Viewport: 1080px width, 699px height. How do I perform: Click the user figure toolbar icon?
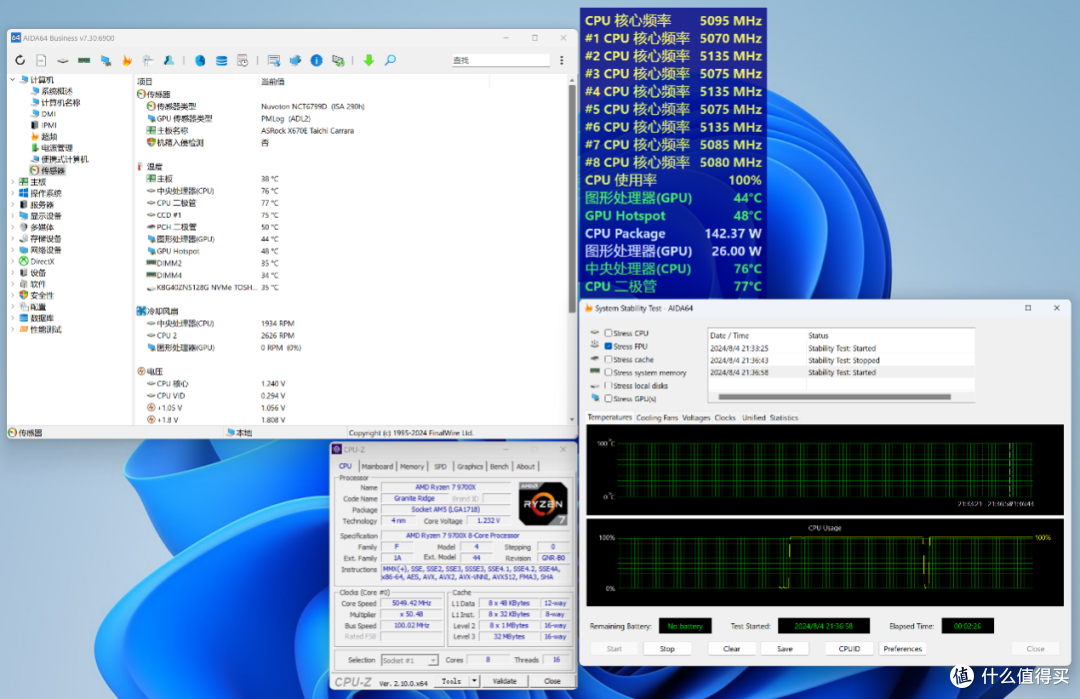coord(169,61)
